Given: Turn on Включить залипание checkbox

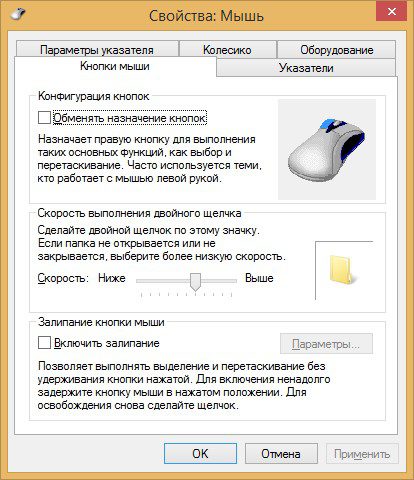Looking at the screenshot, I should pyautogui.click(x=44, y=343).
